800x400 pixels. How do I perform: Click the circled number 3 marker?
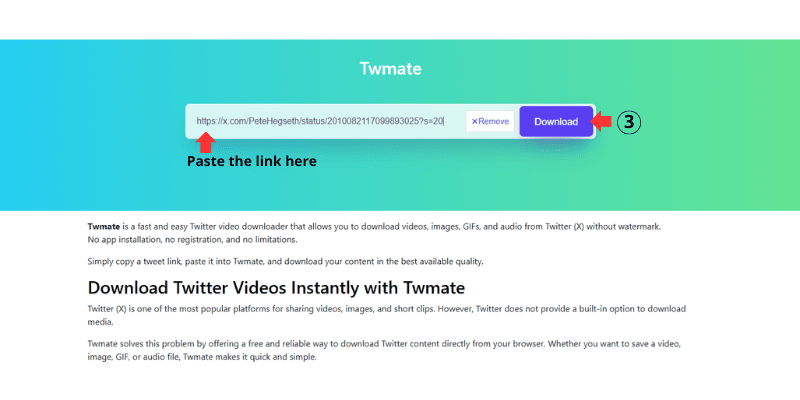click(x=627, y=122)
